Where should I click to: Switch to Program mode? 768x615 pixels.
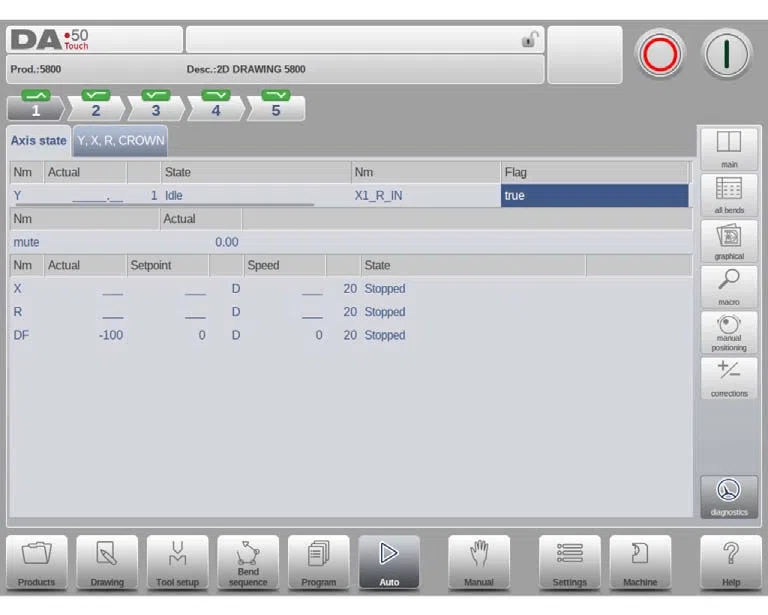(318, 562)
